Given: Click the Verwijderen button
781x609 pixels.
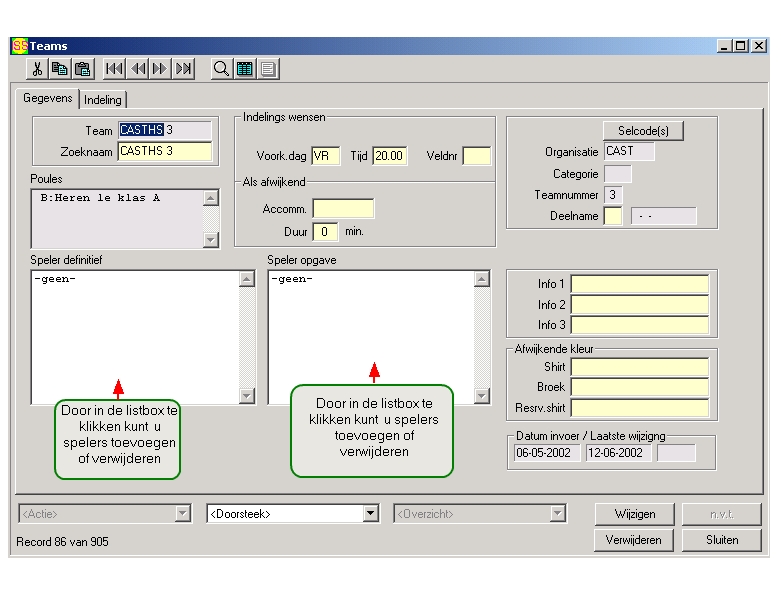Looking at the screenshot, I should click(x=635, y=540).
